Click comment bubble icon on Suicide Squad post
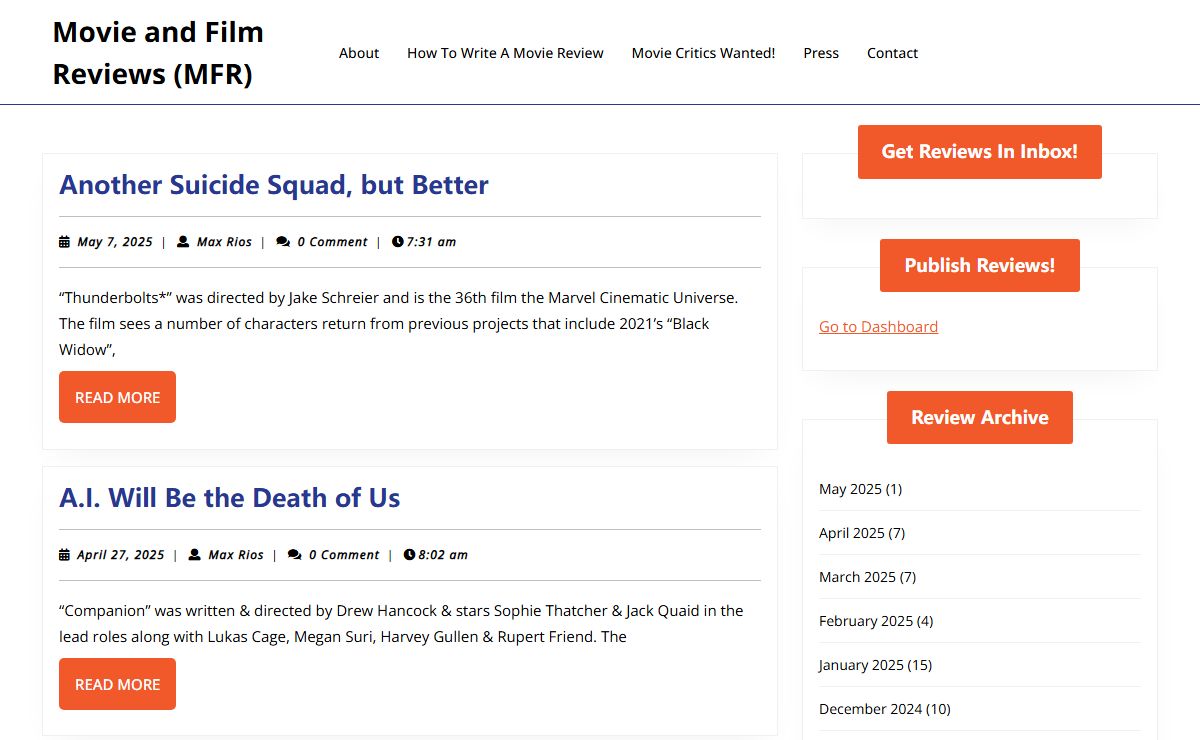Screen dimensions: 1200x740 pyautogui.click(x=283, y=242)
